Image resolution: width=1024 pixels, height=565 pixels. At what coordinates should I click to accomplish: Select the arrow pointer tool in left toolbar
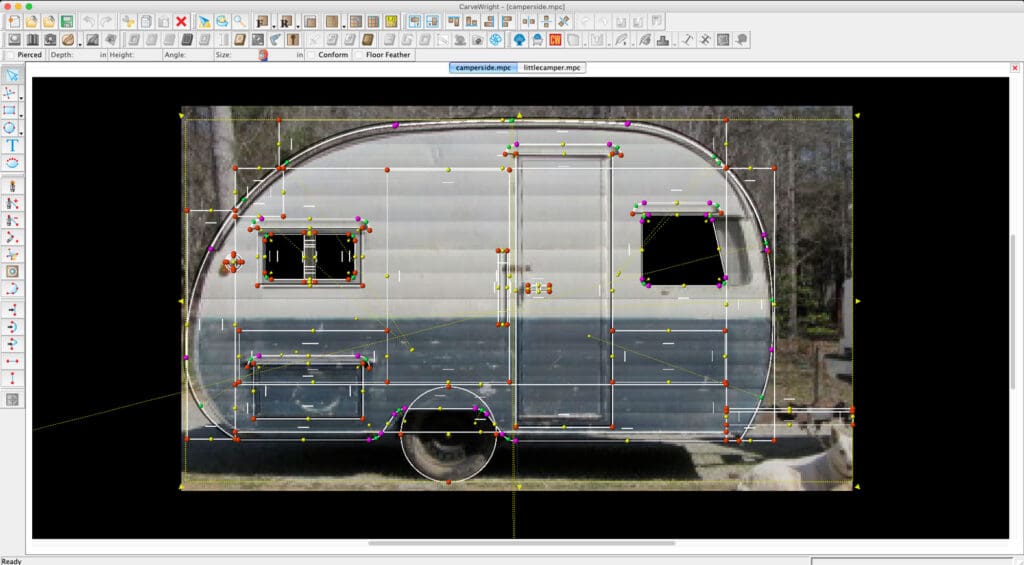[12, 75]
